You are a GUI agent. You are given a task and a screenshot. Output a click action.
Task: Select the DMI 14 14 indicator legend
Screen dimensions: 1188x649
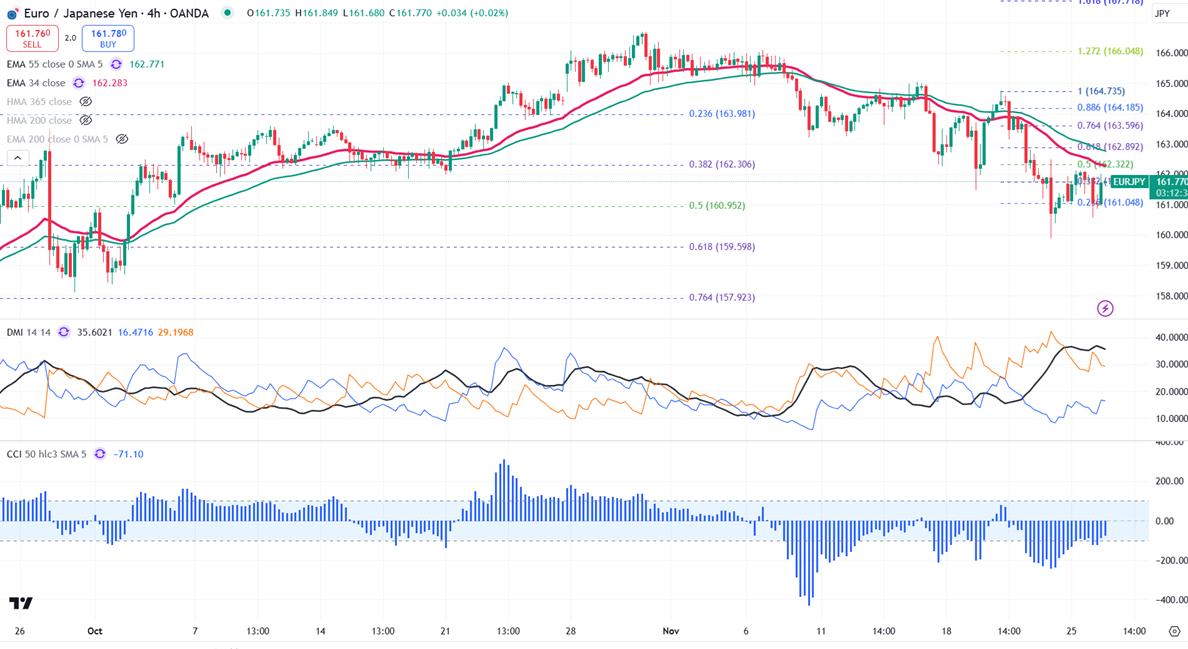(x=29, y=332)
